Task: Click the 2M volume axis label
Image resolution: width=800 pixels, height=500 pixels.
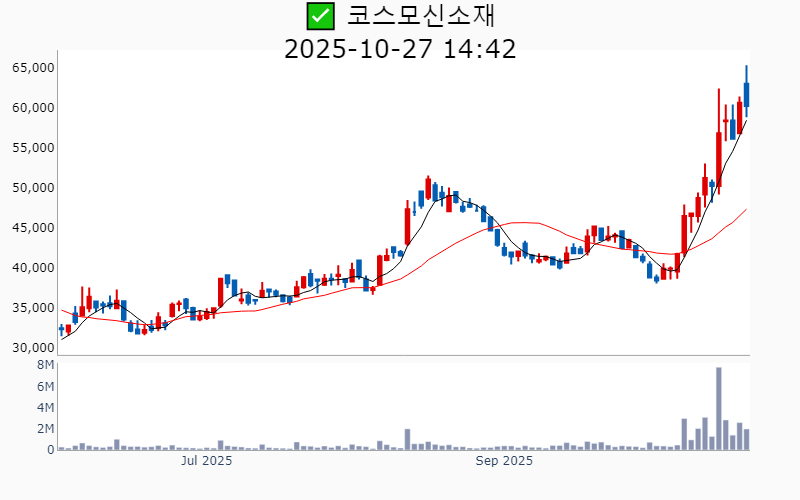Action: coord(45,429)
